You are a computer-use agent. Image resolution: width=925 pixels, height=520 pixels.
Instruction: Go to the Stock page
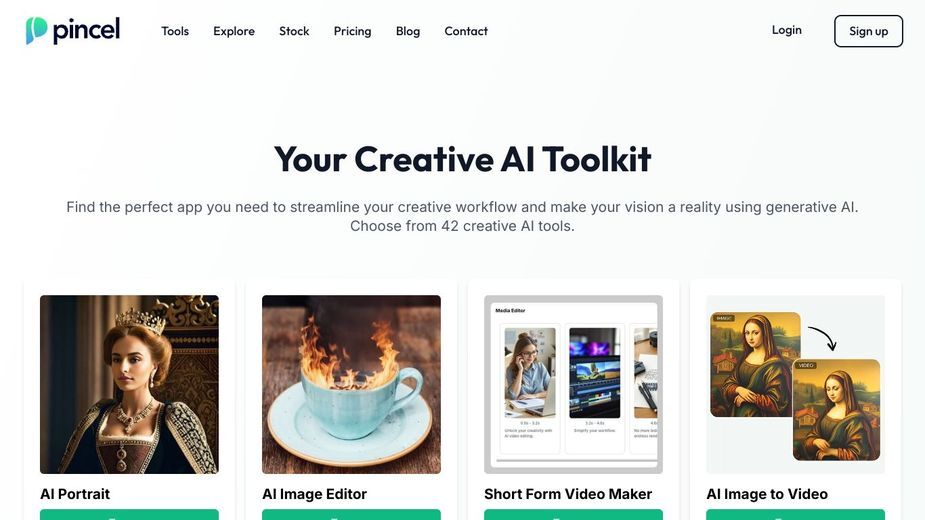[294, 31]
